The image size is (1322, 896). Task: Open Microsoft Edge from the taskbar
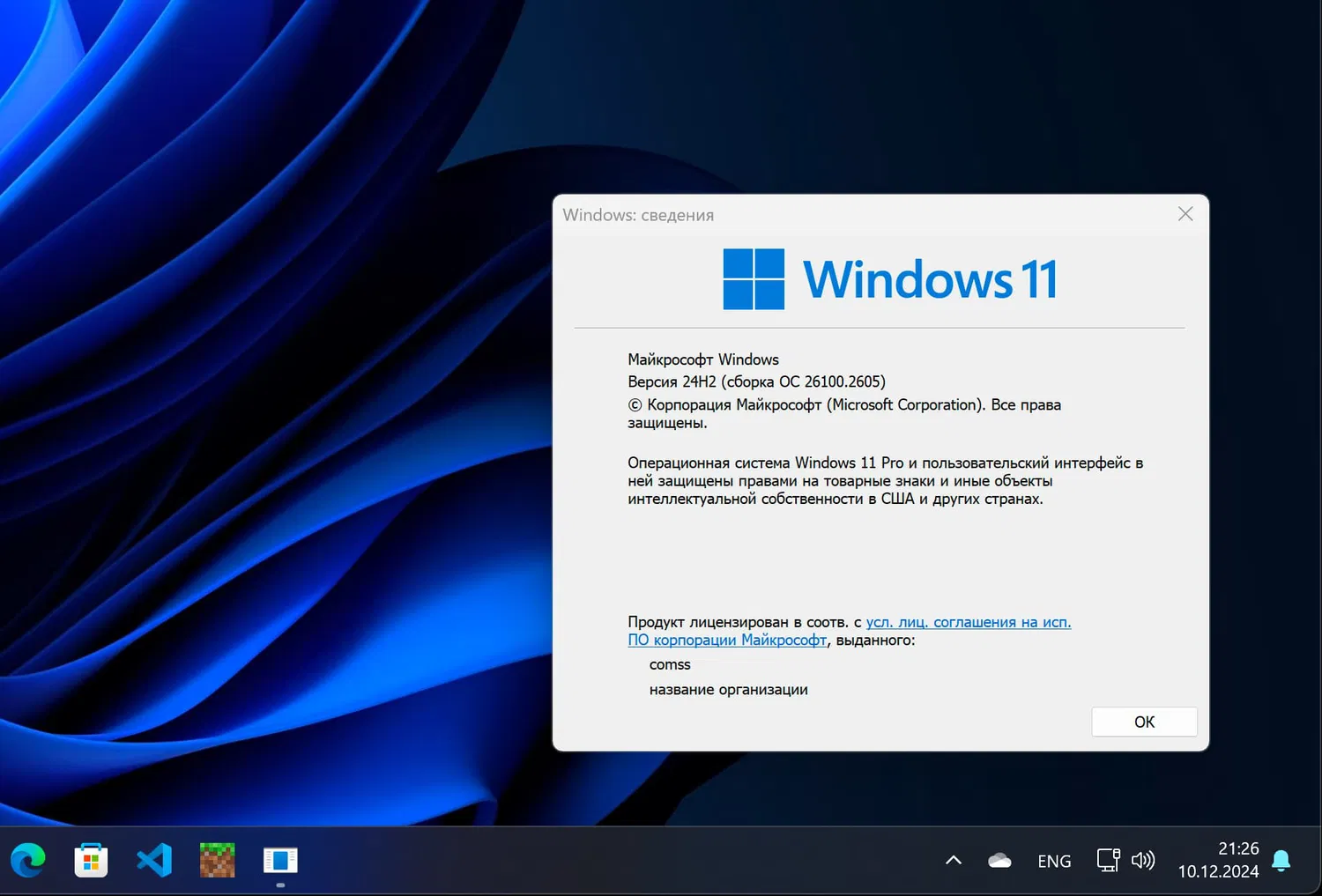point(28,859)
